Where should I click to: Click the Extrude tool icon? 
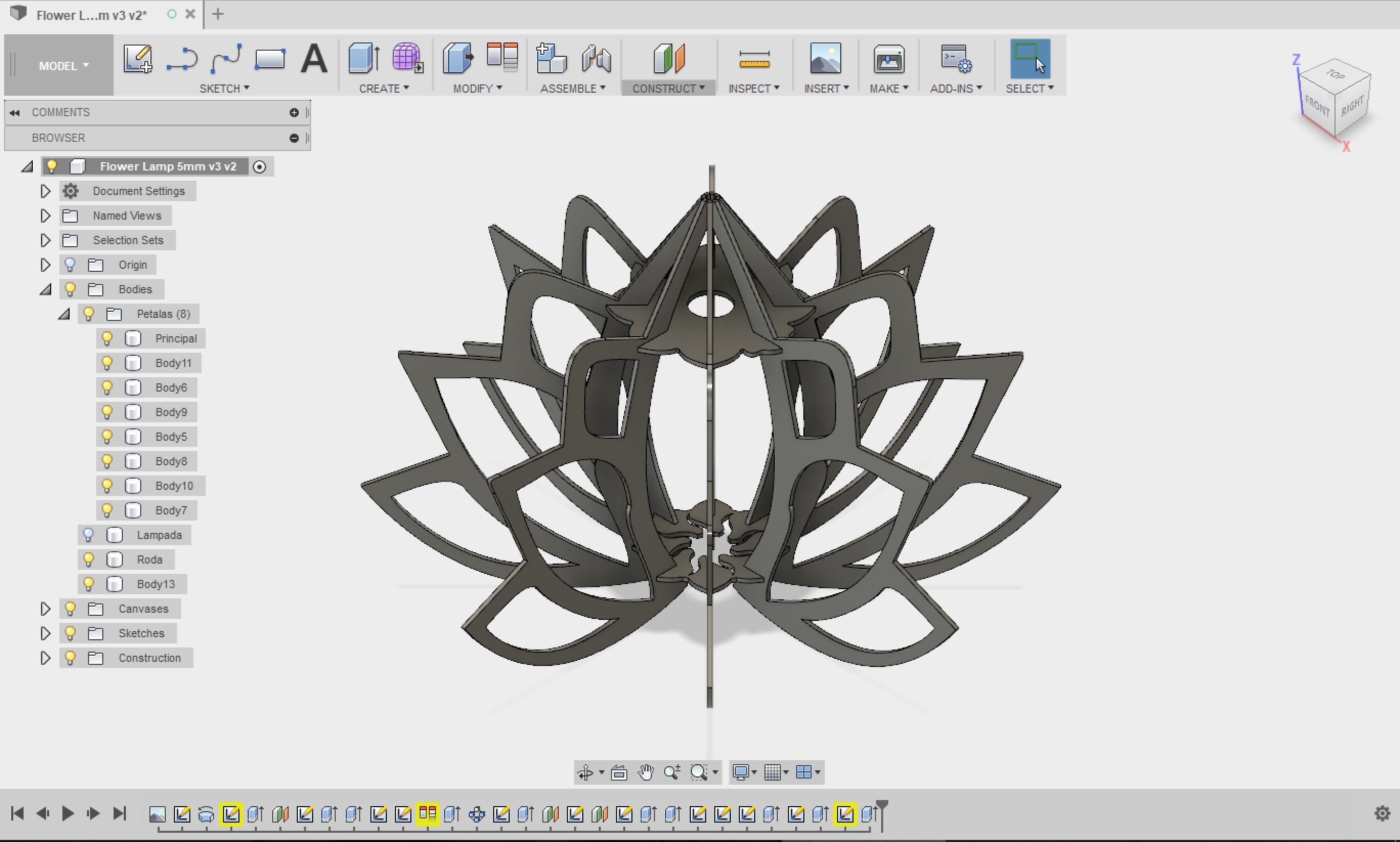[x=363, y=58]
